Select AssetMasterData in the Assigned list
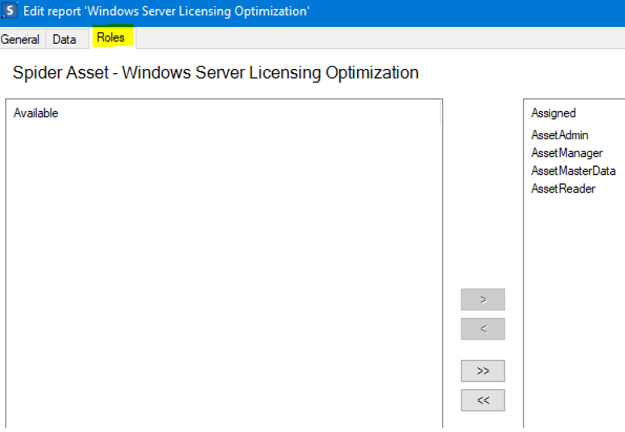The image size is (625, 432). click(573, 171)
